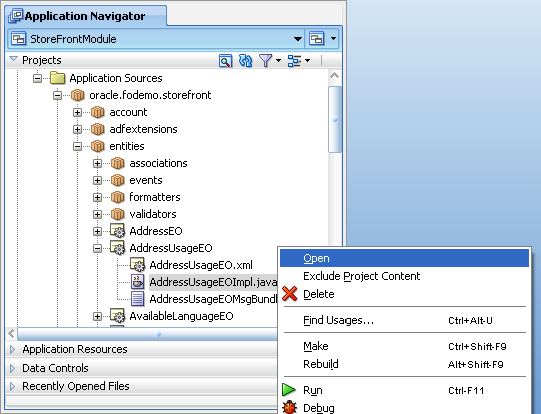Choose Exclude Project Content
541x414 pixels.
point(404,276)
